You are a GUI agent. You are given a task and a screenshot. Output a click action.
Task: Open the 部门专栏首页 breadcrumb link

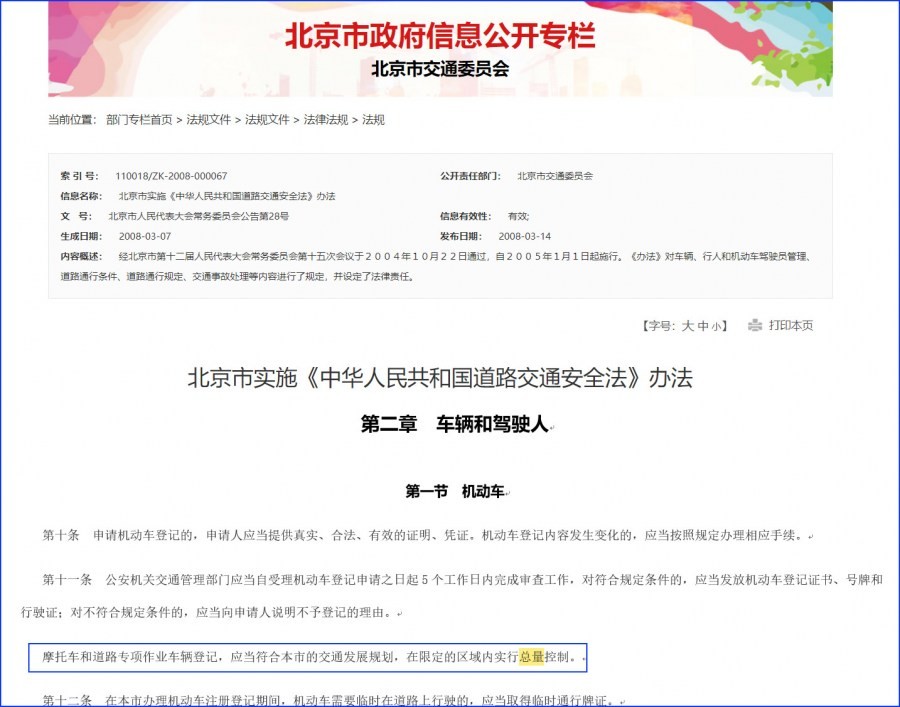click(139, 120)
